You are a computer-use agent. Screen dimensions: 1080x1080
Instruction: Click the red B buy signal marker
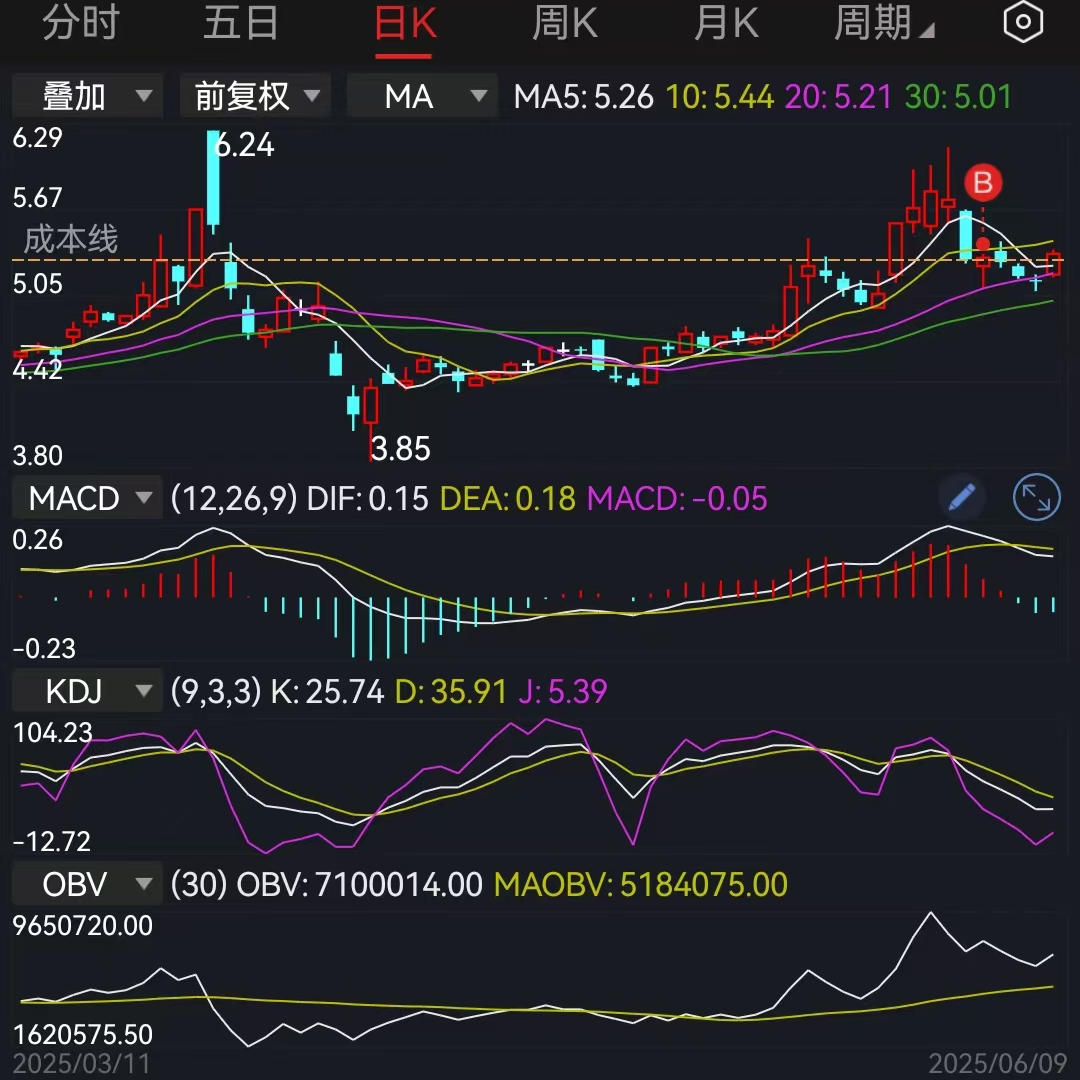pos(984,184)
